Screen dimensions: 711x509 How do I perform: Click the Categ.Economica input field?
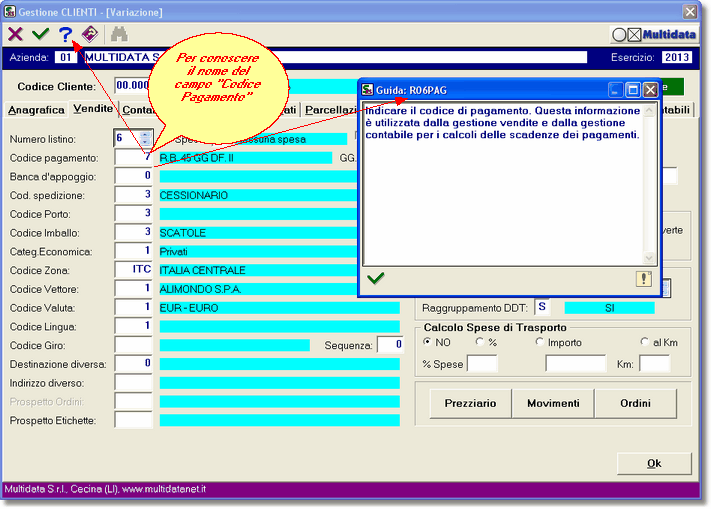[133, 251]
